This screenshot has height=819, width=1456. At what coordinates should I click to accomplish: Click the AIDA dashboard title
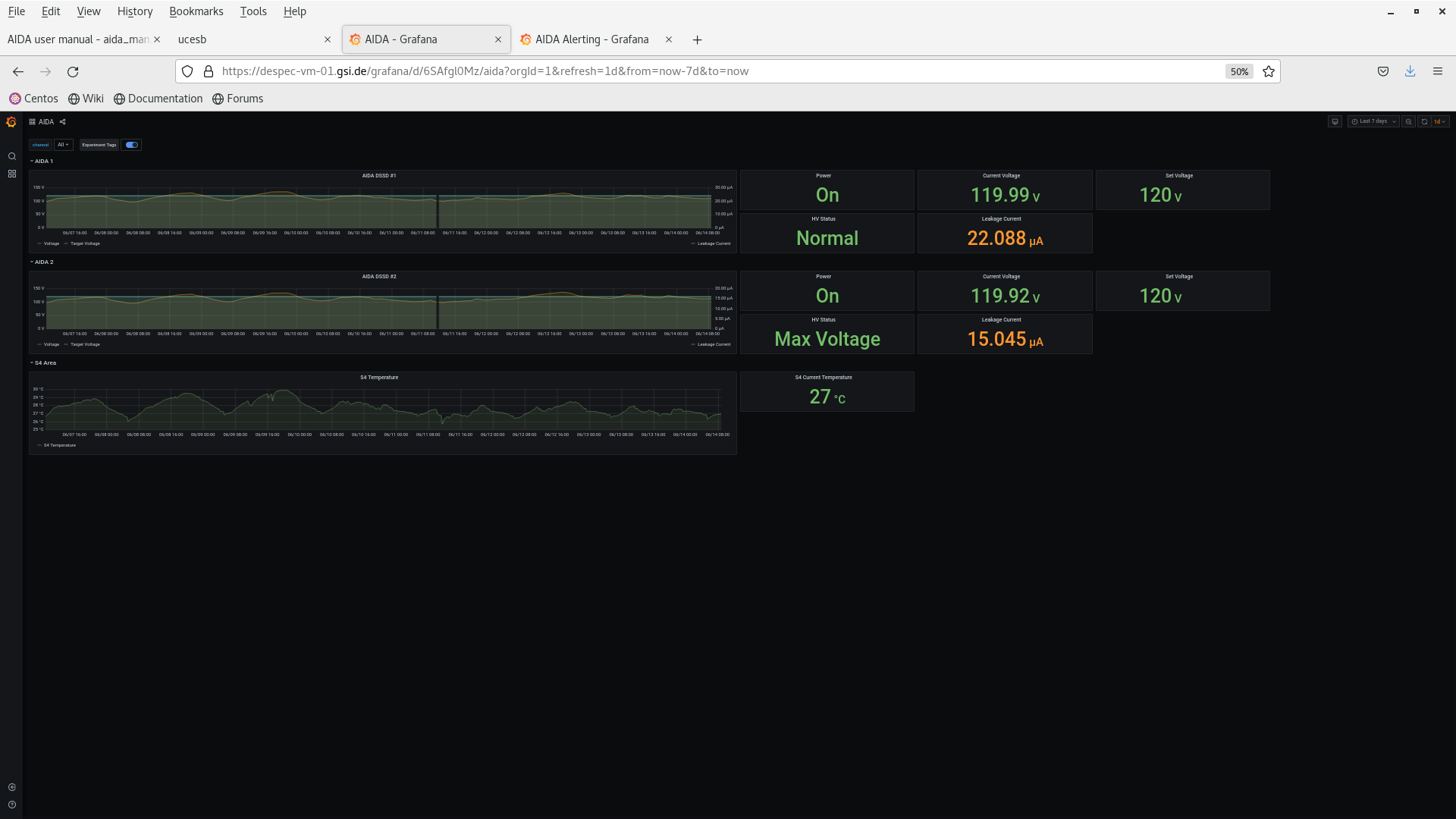pos(46,122)
